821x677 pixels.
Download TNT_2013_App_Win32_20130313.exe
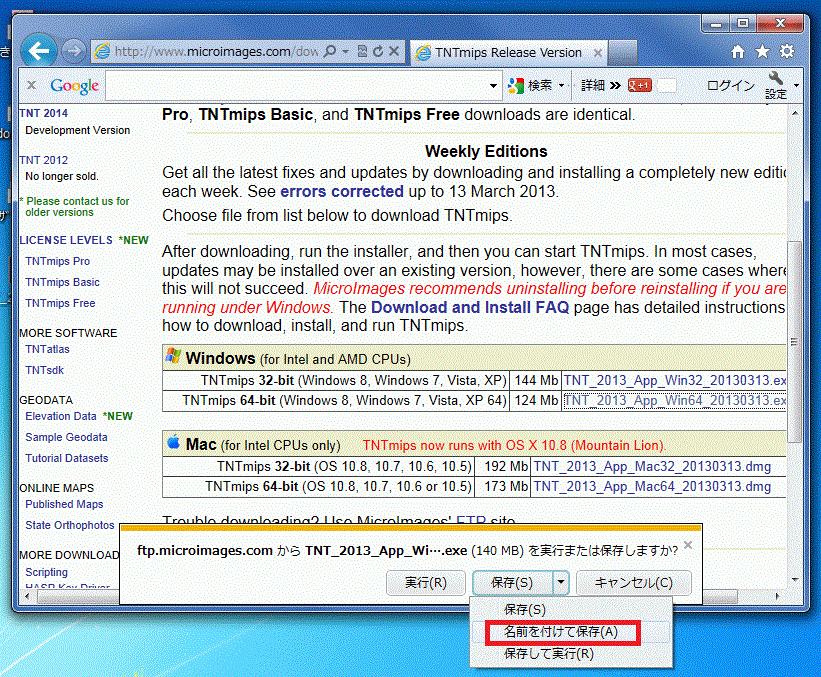click(674, 381)
